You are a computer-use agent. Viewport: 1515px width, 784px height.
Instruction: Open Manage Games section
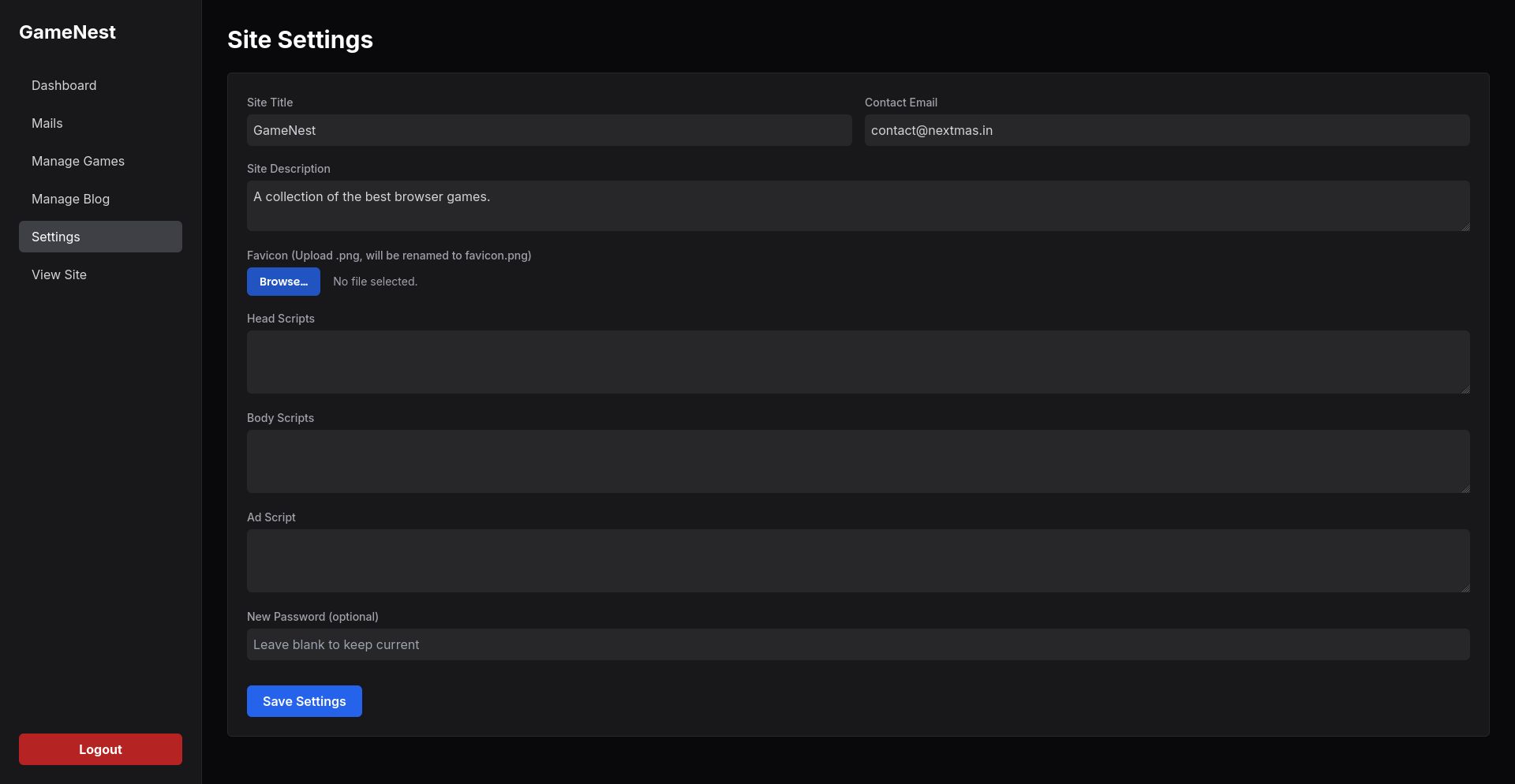point(78,161)
